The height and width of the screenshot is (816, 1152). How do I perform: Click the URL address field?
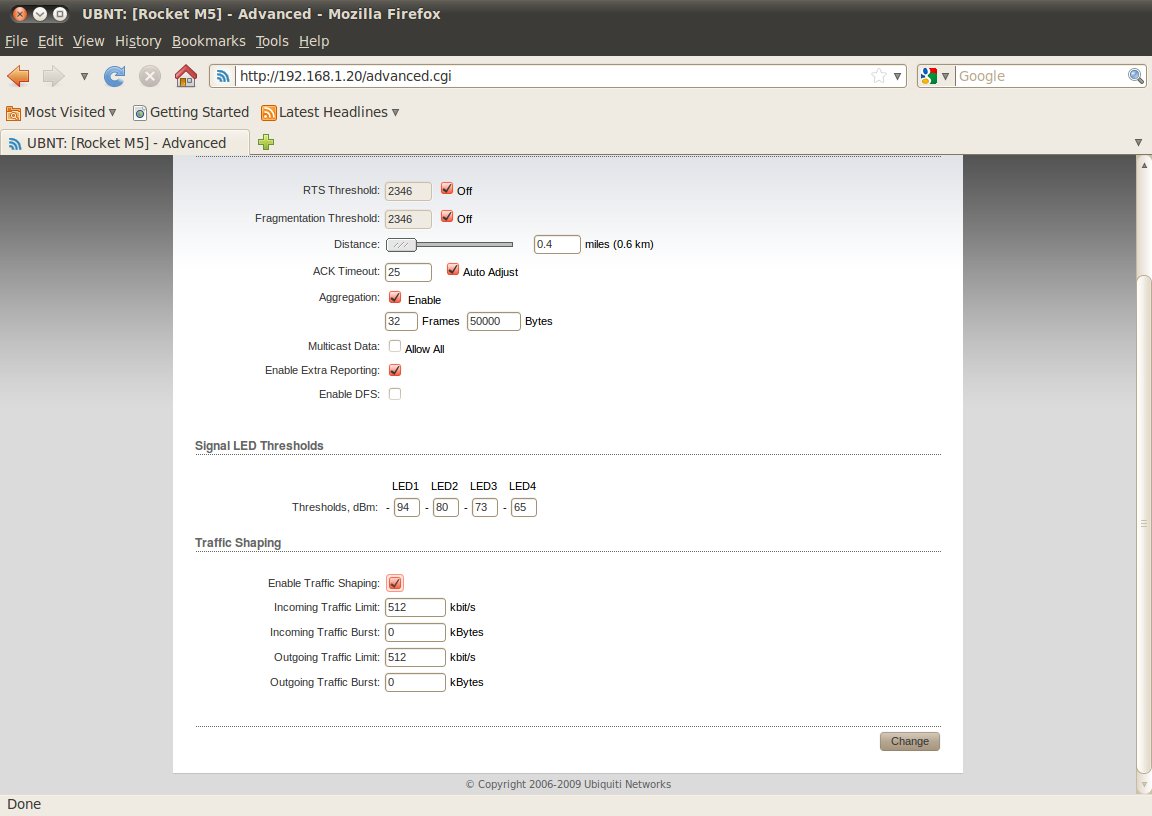click(x=552, y=76)
